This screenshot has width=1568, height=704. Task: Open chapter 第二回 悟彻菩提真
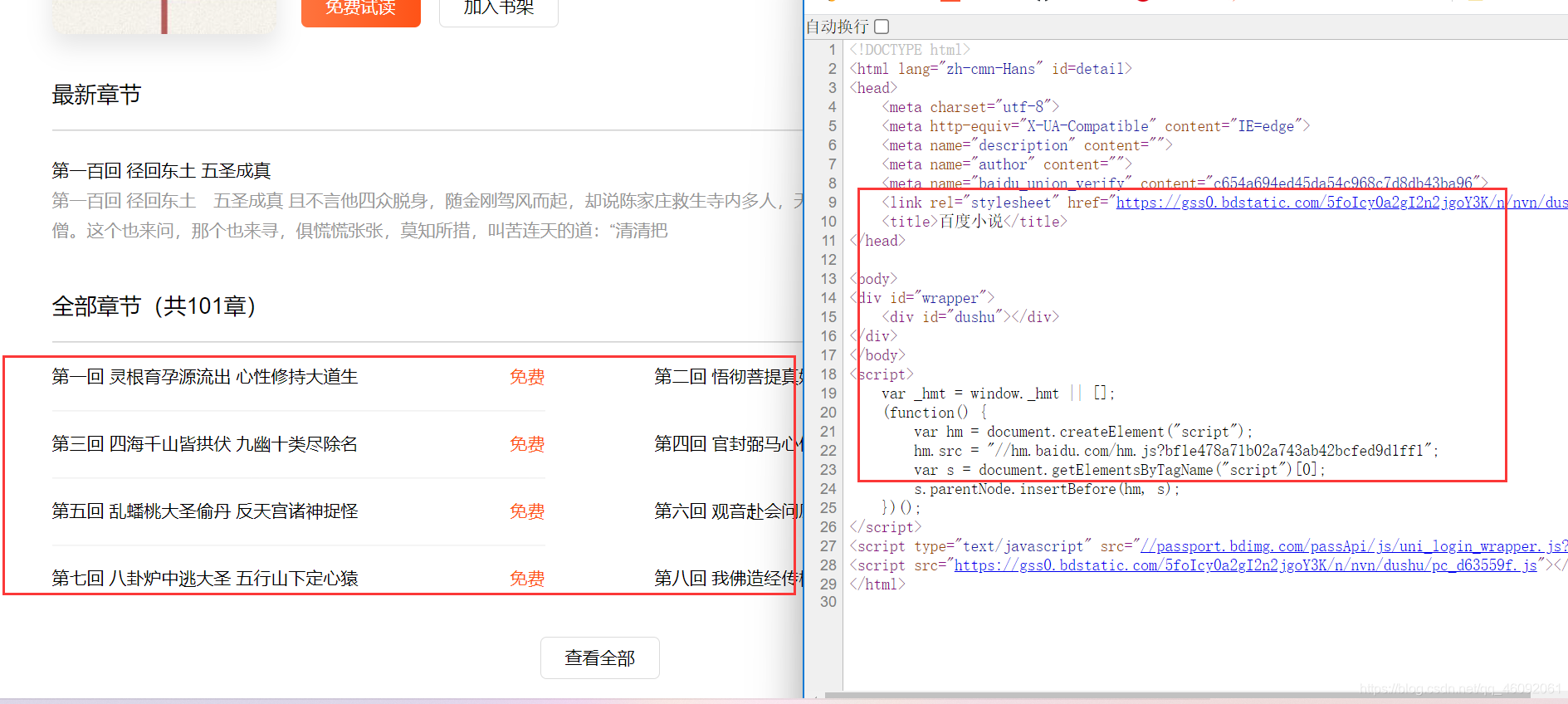pyautogui.click(x=728, y=377)
